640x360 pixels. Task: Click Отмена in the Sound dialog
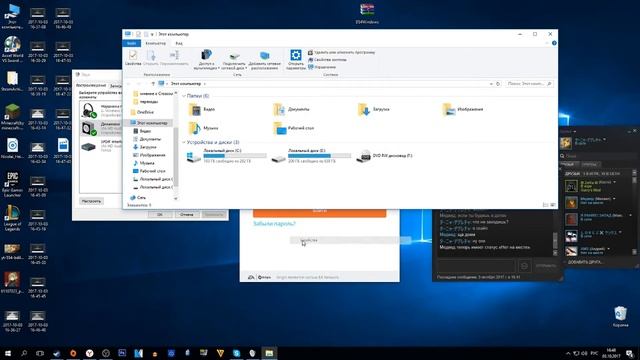coord(187,215)
